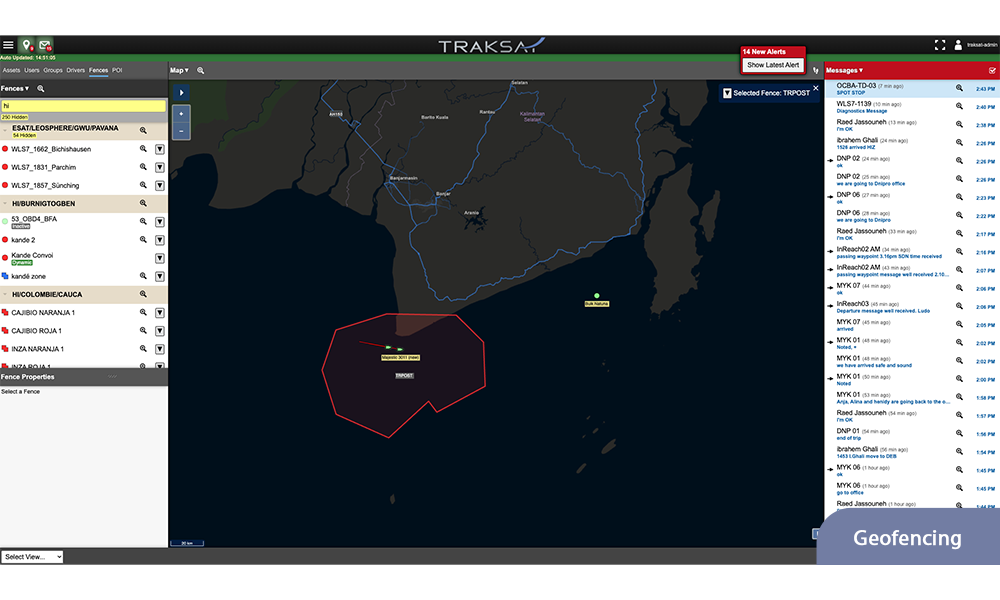The image size is (1000, 600).
Task: Toggle the Messages panel checkbox
Action: pos(992,71)
